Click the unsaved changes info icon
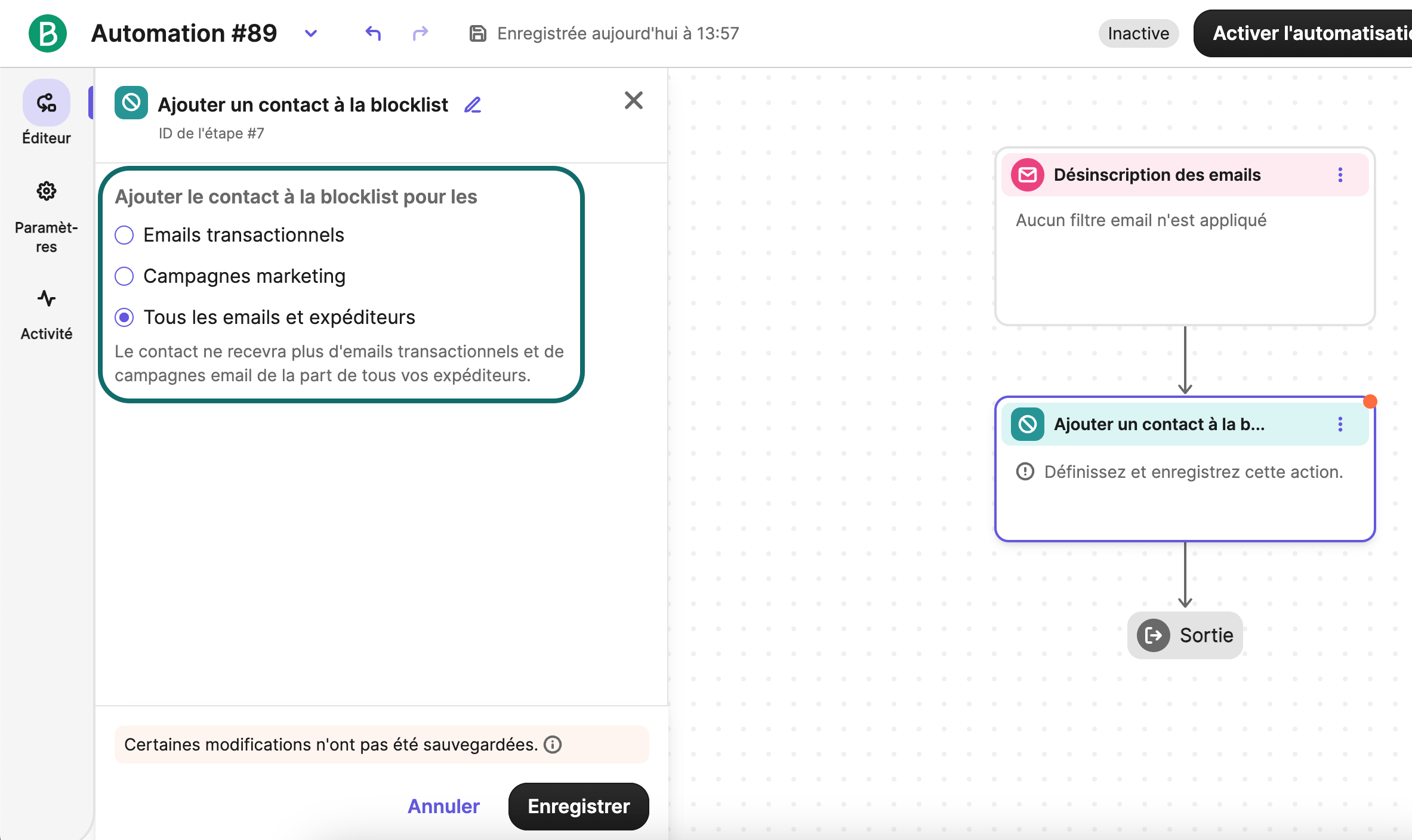This screenshot has height=840, width=1412. point(553,745)
